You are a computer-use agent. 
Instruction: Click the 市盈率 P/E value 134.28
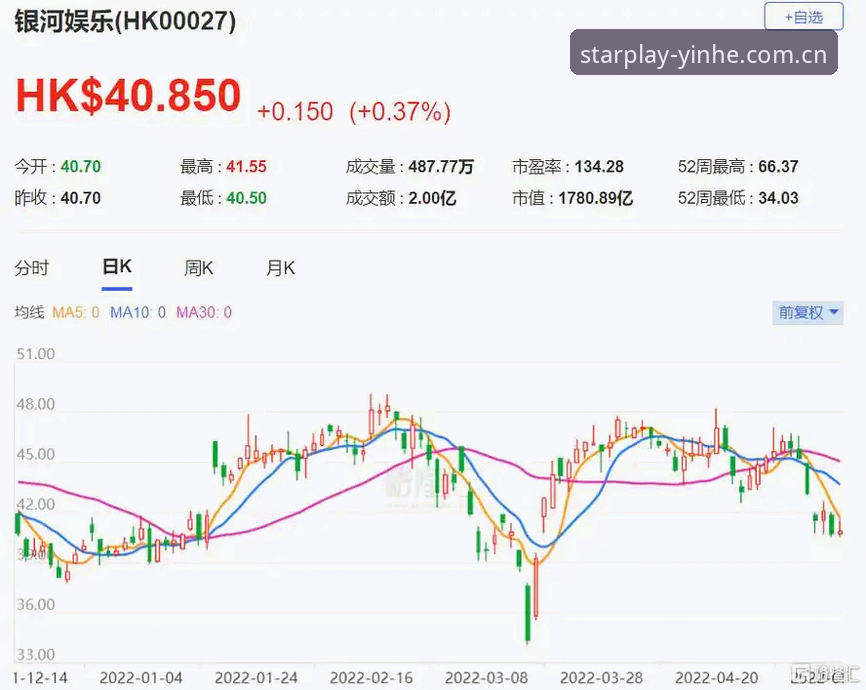click(599, 166)
